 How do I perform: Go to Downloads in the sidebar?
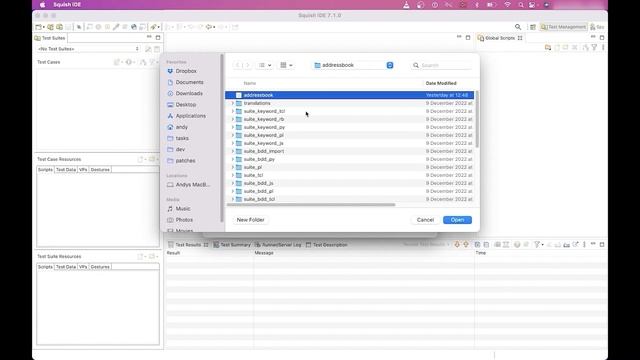(x=184, y=93)
